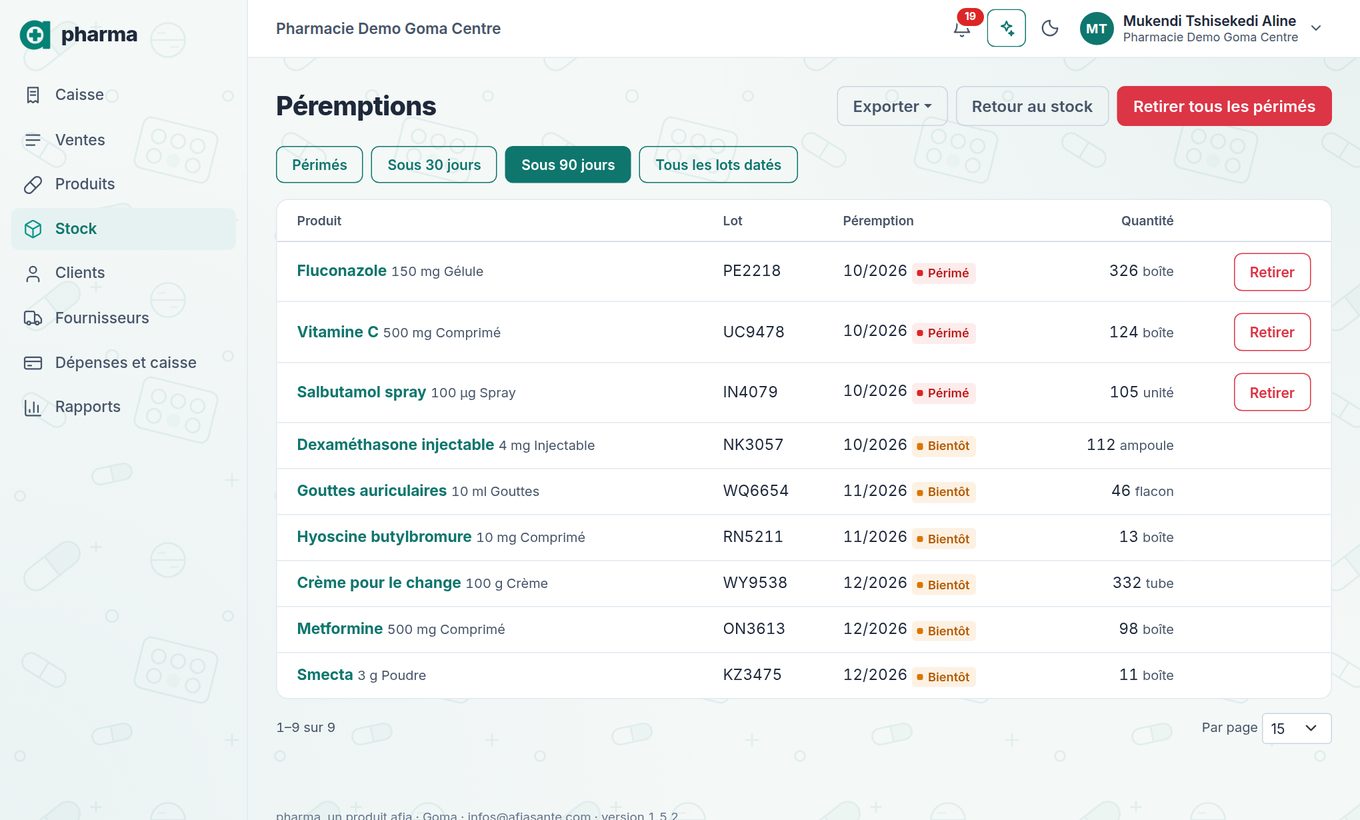Screen dimensions: 1360x820
Task: Click the 1–9 sur 9 pagination text
Action: (306, 728)
